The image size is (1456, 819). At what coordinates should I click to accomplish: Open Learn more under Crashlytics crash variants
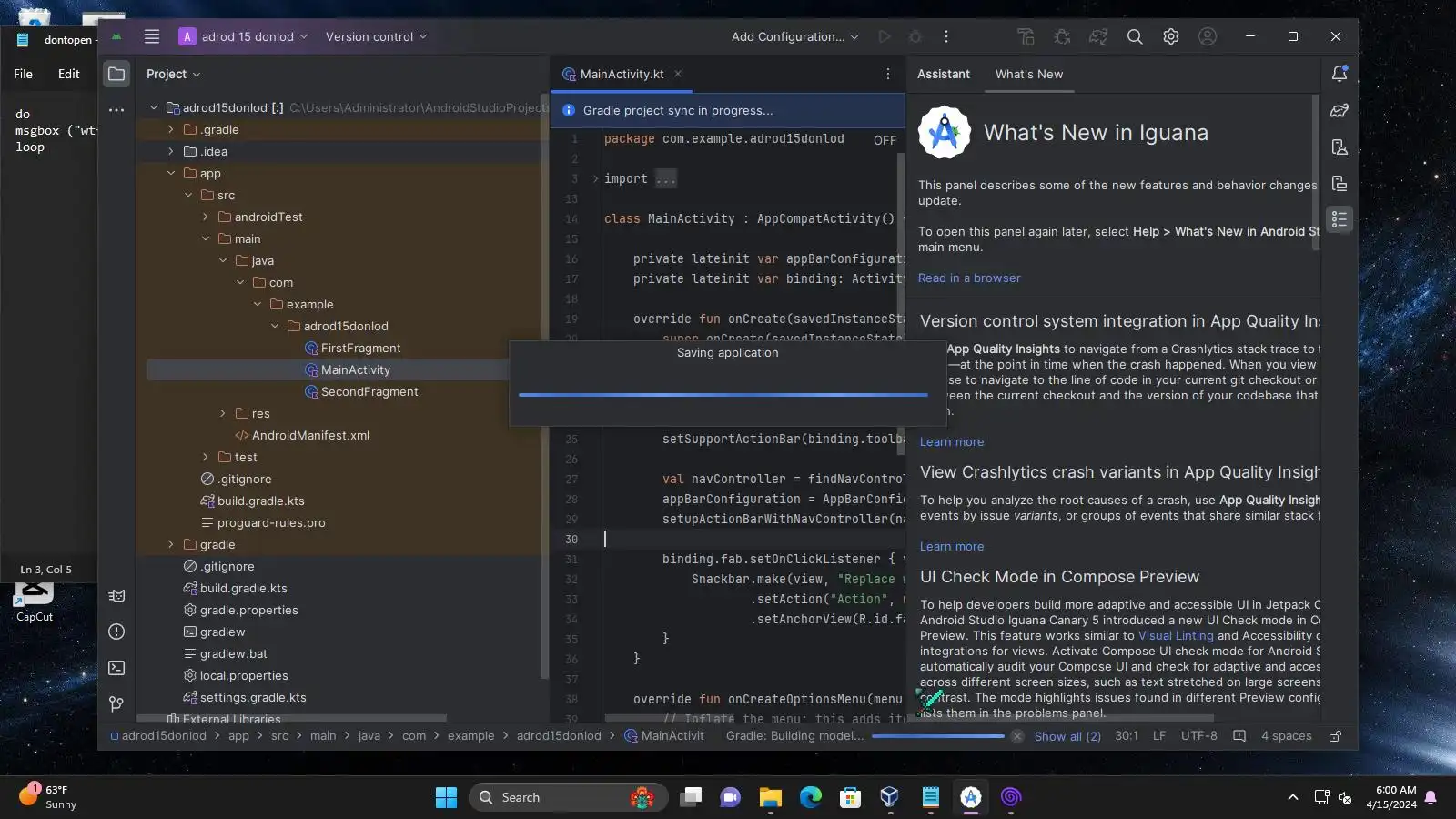[x=952, y=546]
